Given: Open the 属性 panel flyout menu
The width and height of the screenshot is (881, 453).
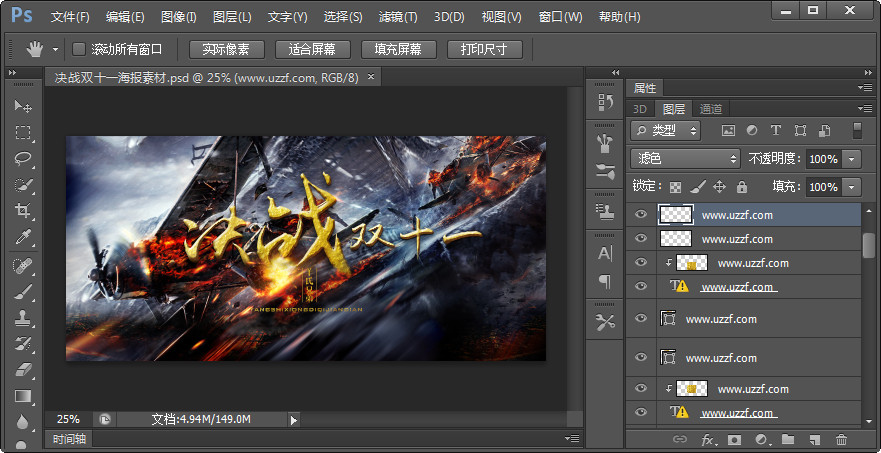Looking at the screenshot, I should coord(865,87).
